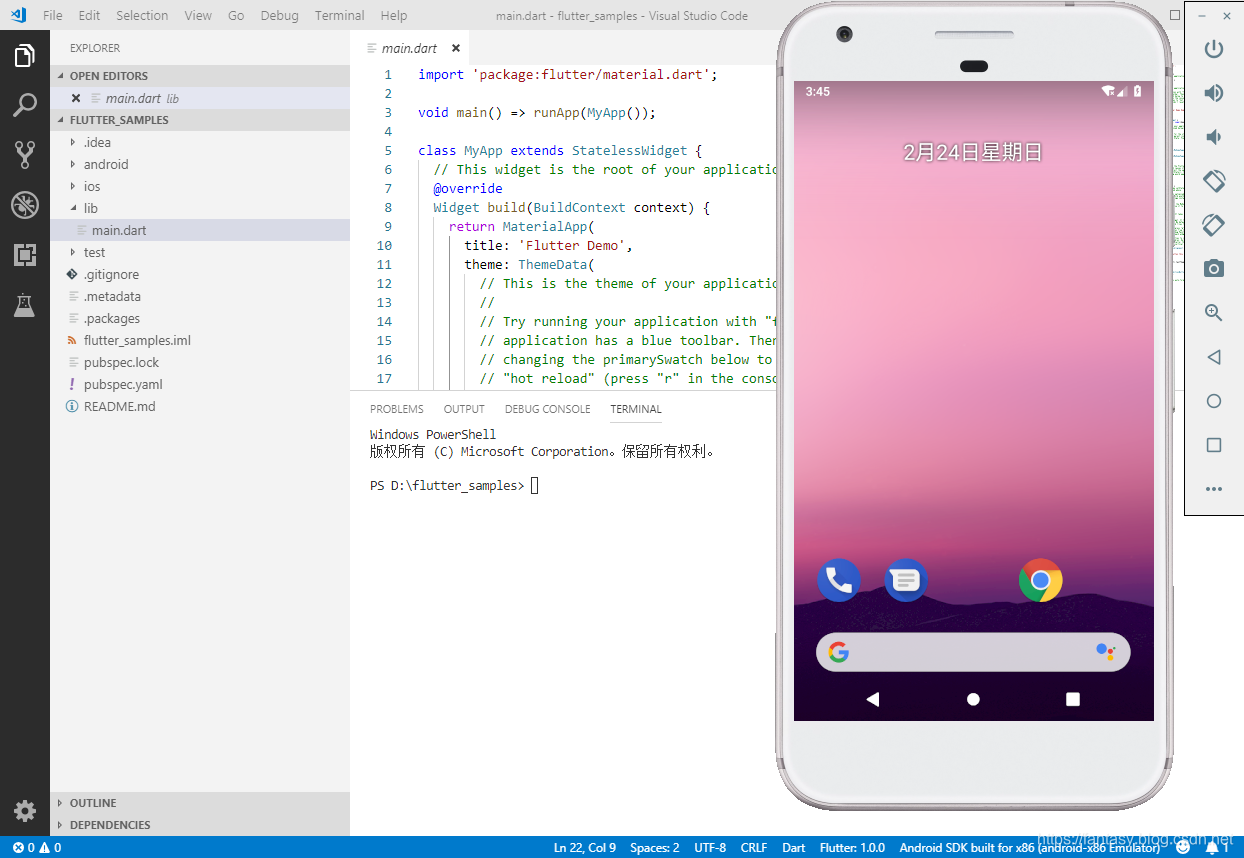Open the Selection menu

[142, 15]
